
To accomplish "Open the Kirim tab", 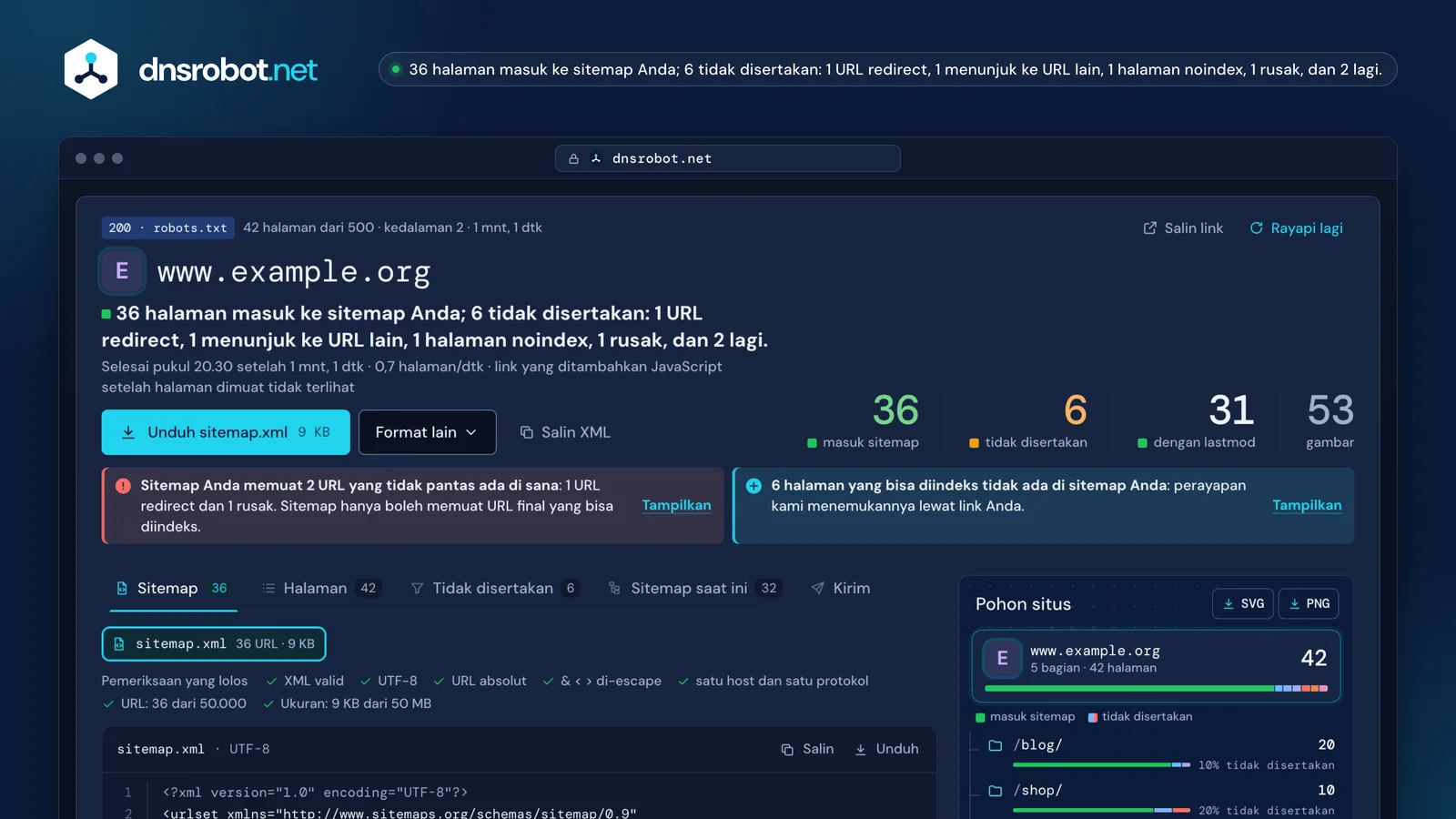I will click(x=840, y=589).
